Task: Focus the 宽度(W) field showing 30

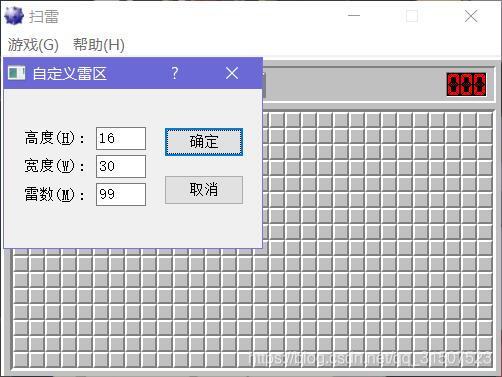Action: tap(121, 166)
